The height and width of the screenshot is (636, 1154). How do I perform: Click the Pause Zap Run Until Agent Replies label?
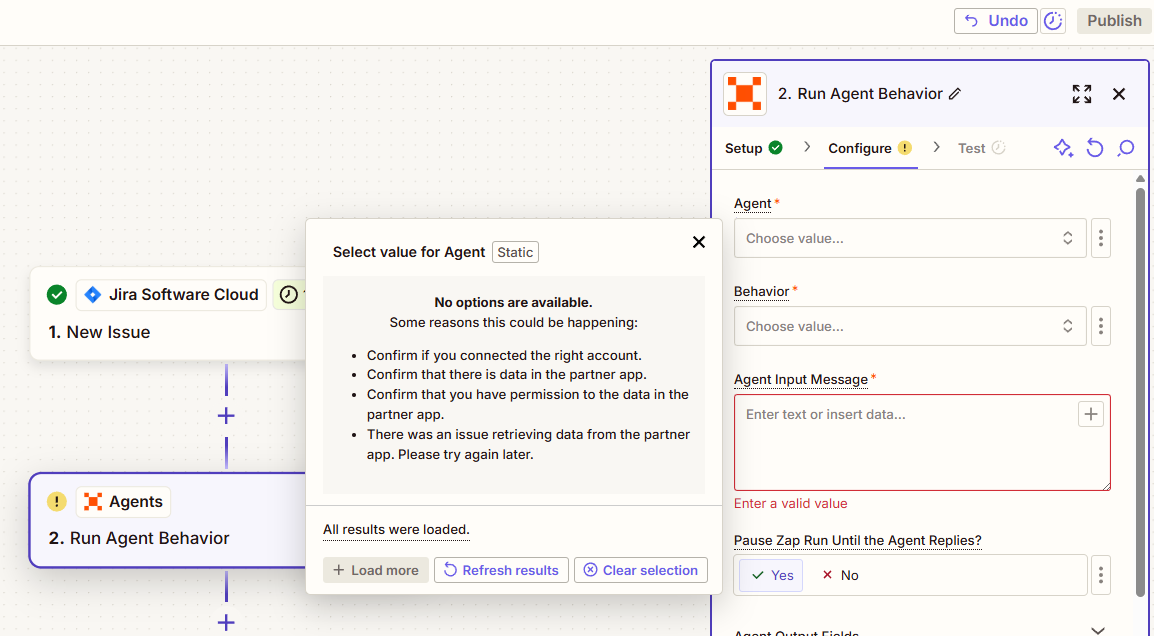(x=857, y=540)
